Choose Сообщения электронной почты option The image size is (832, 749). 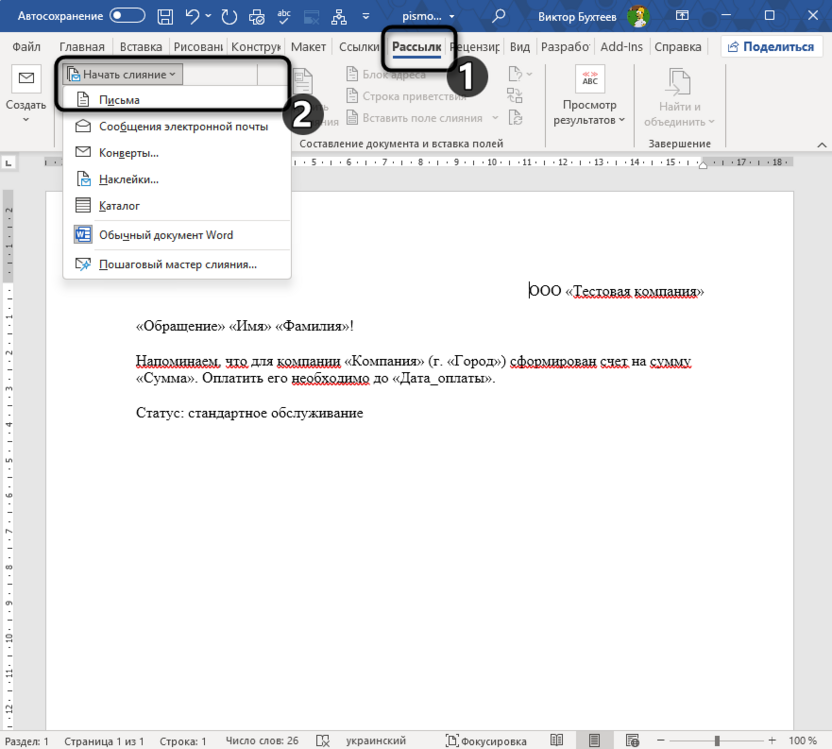coord(176,126)
